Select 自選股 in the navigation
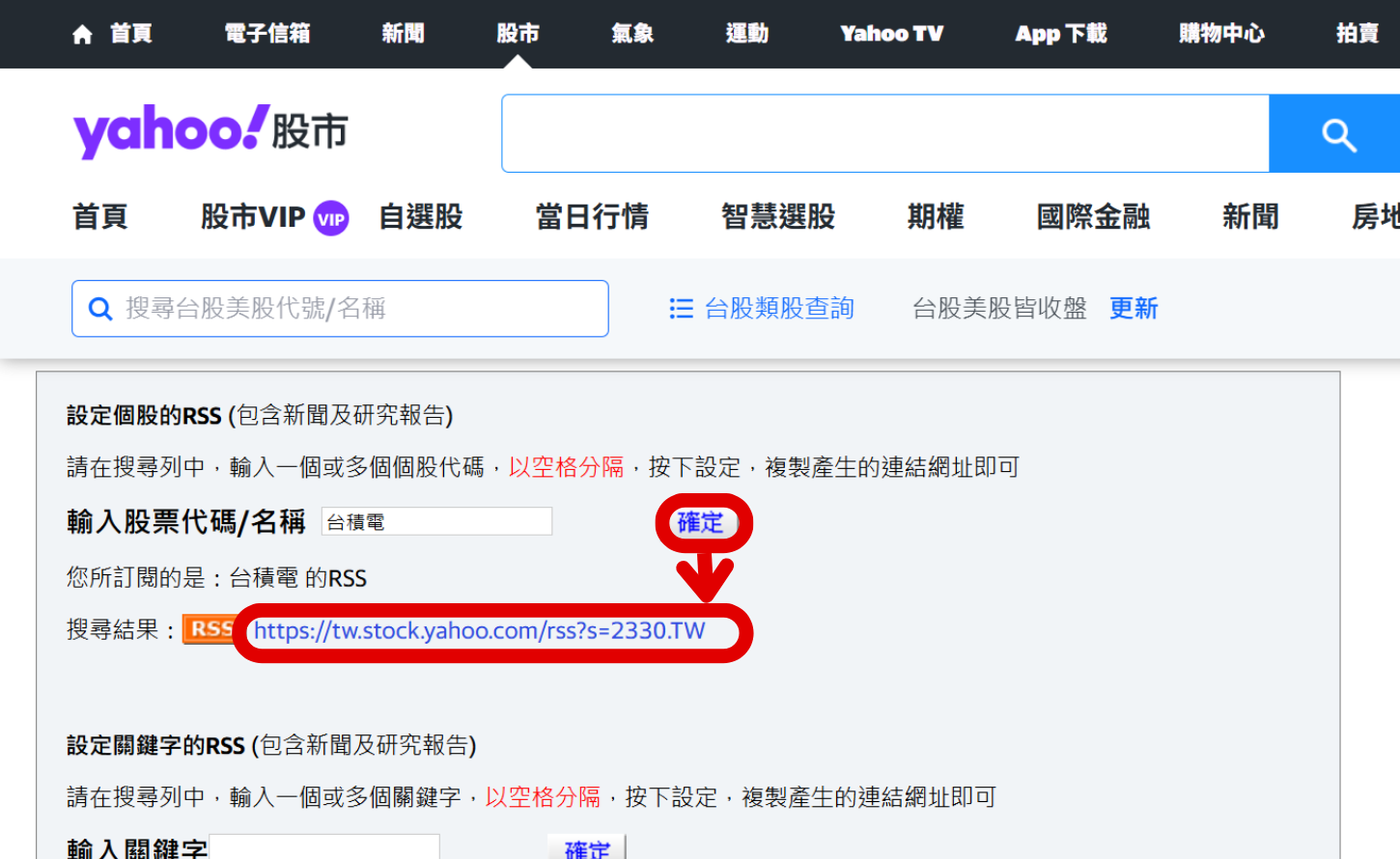The height and width of the screenshot is (859, 1400). (x=420, y=216)
